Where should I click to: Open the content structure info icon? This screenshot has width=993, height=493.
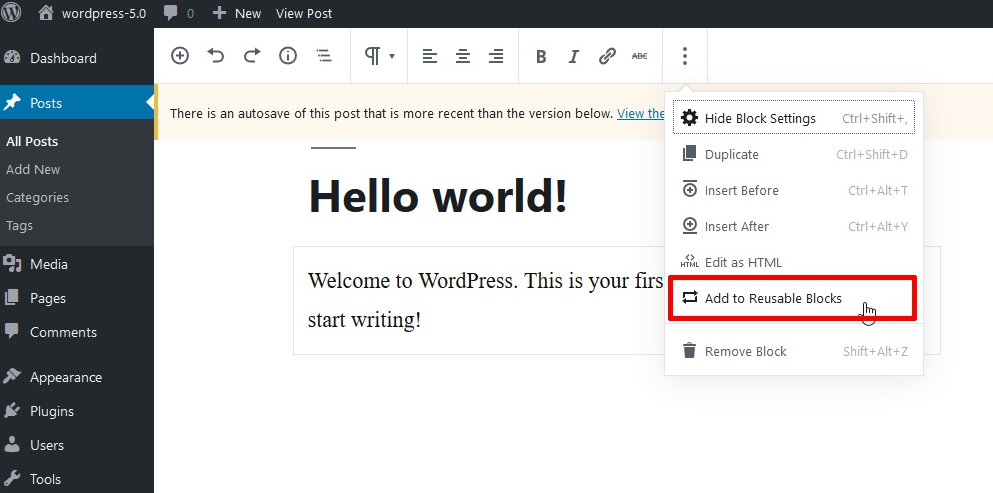tap(288, 56)
